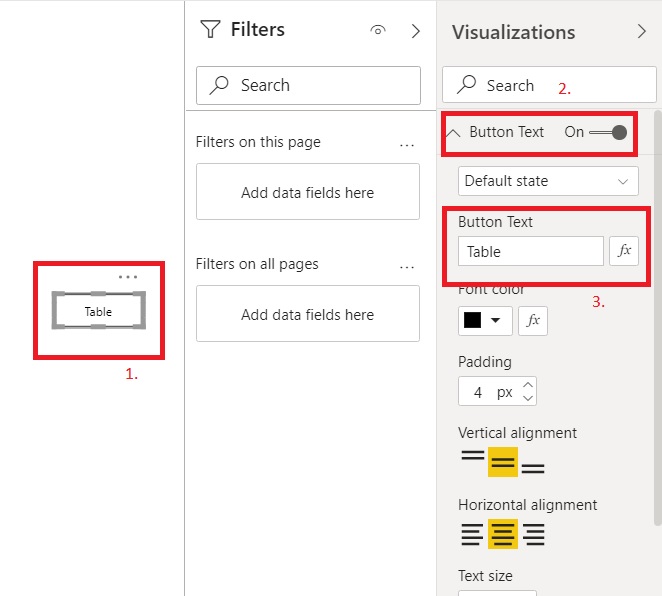Align button text horizontally right
This screenshot has height=596, width=662.
(x=534, y=534)
